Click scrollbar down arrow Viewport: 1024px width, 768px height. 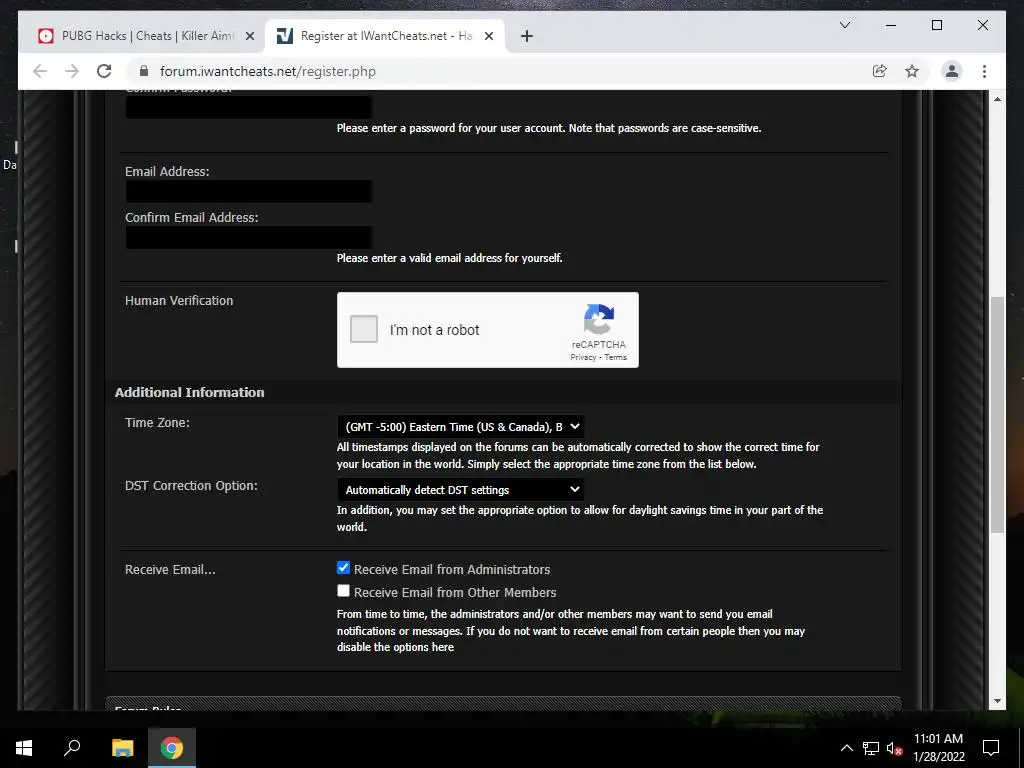997,701
